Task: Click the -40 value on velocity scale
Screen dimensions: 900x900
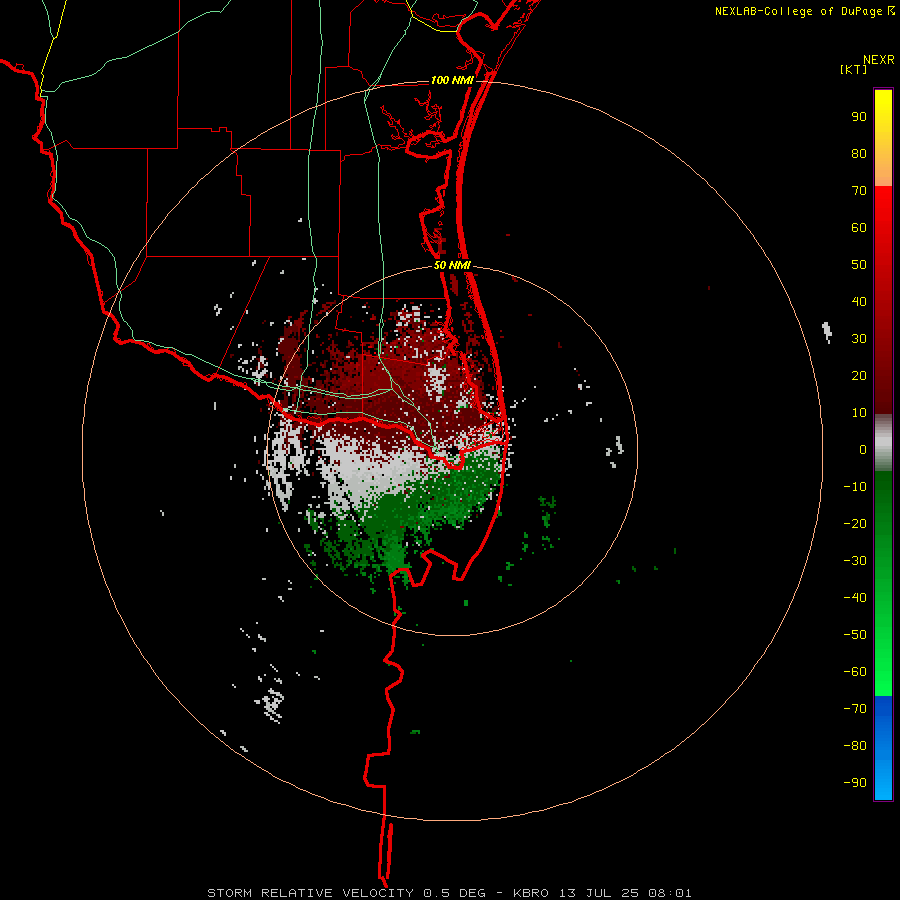Action: [x=855, y=598]
